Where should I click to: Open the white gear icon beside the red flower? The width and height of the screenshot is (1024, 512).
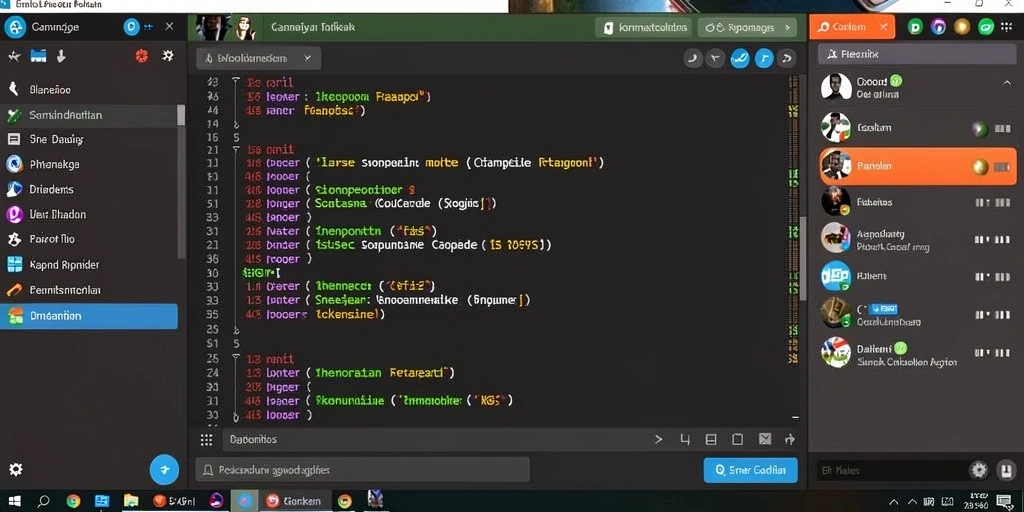click(x=168, y=56)
